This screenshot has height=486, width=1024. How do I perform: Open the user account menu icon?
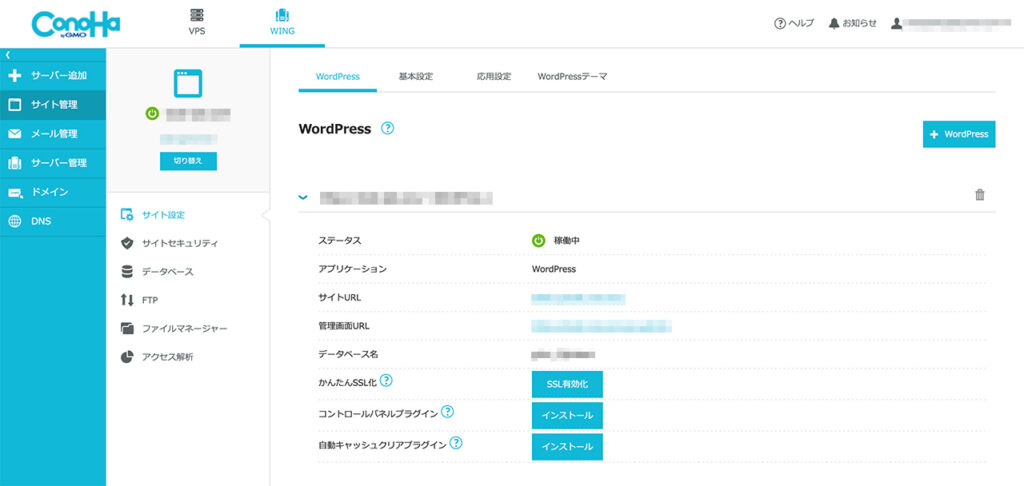pos(897,24)
